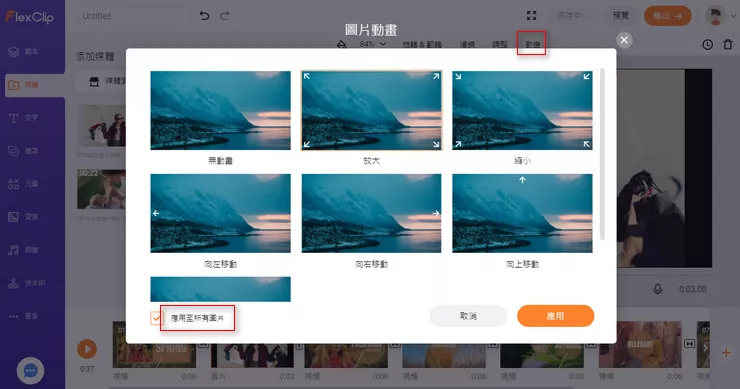Click the fill bucket icon in toolbar

tap(342, 45)
